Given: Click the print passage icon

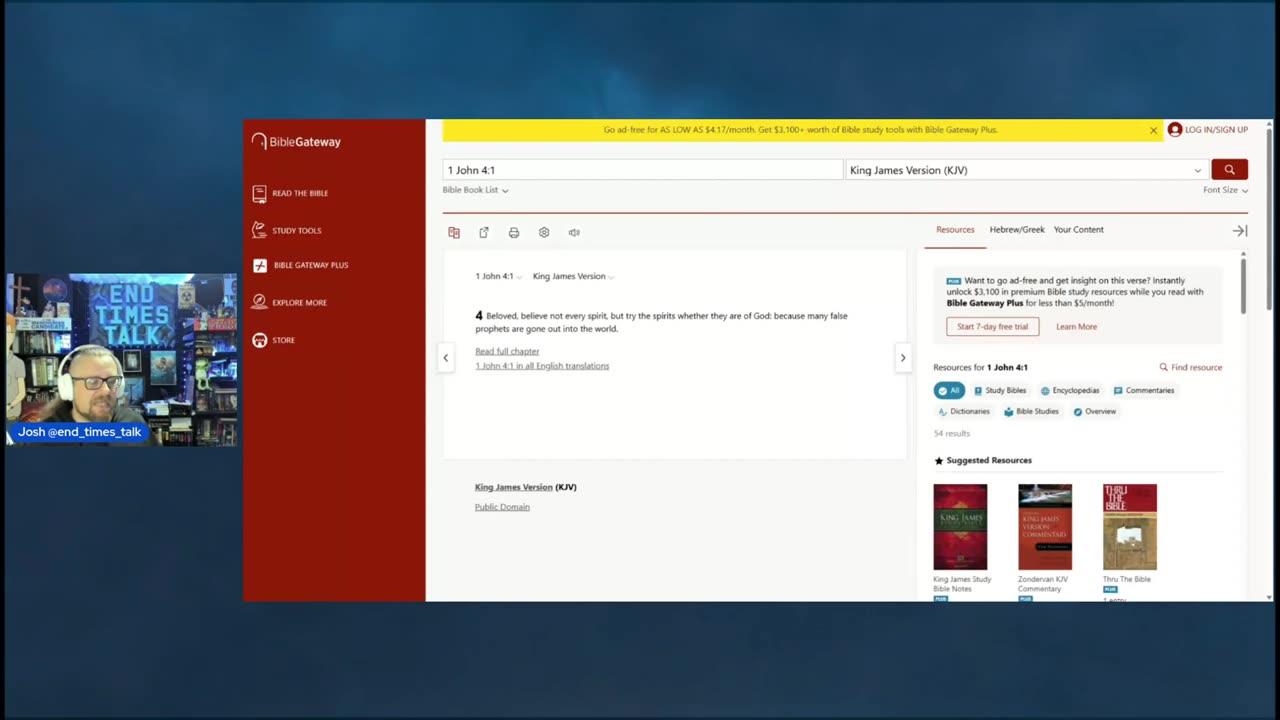Looking at the screenshot, I should click(x=514, y=232).
